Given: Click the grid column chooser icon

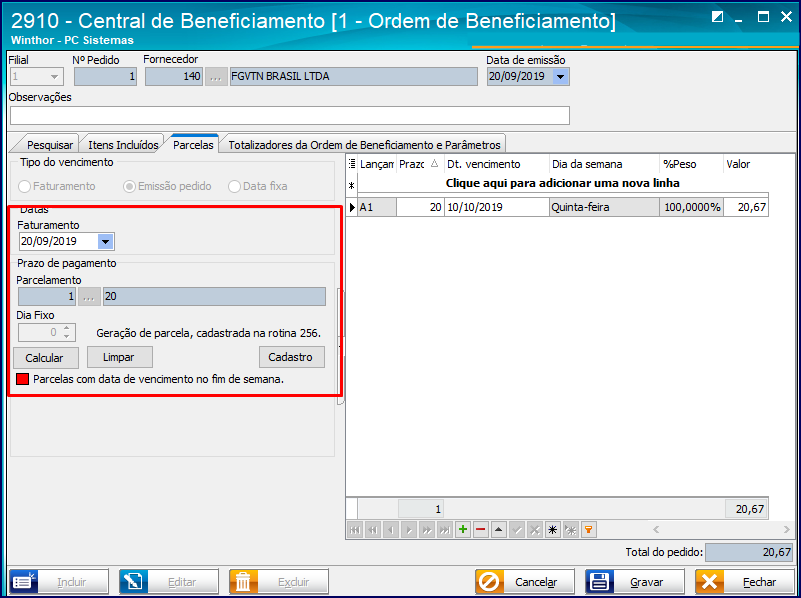Looking at the screenshot, I should point(351,164).
